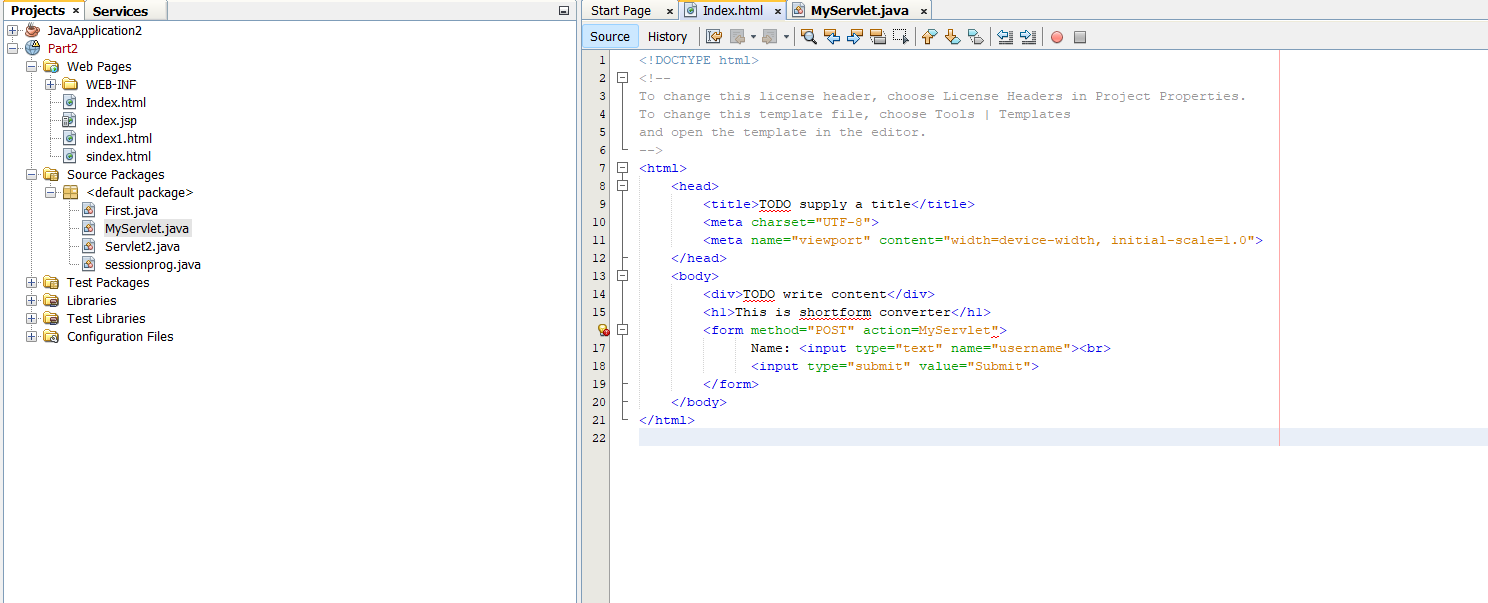Viewport: 1488px width, 603px height.
Task: Click the Libraries folder icon
Action: coord(51,300)
